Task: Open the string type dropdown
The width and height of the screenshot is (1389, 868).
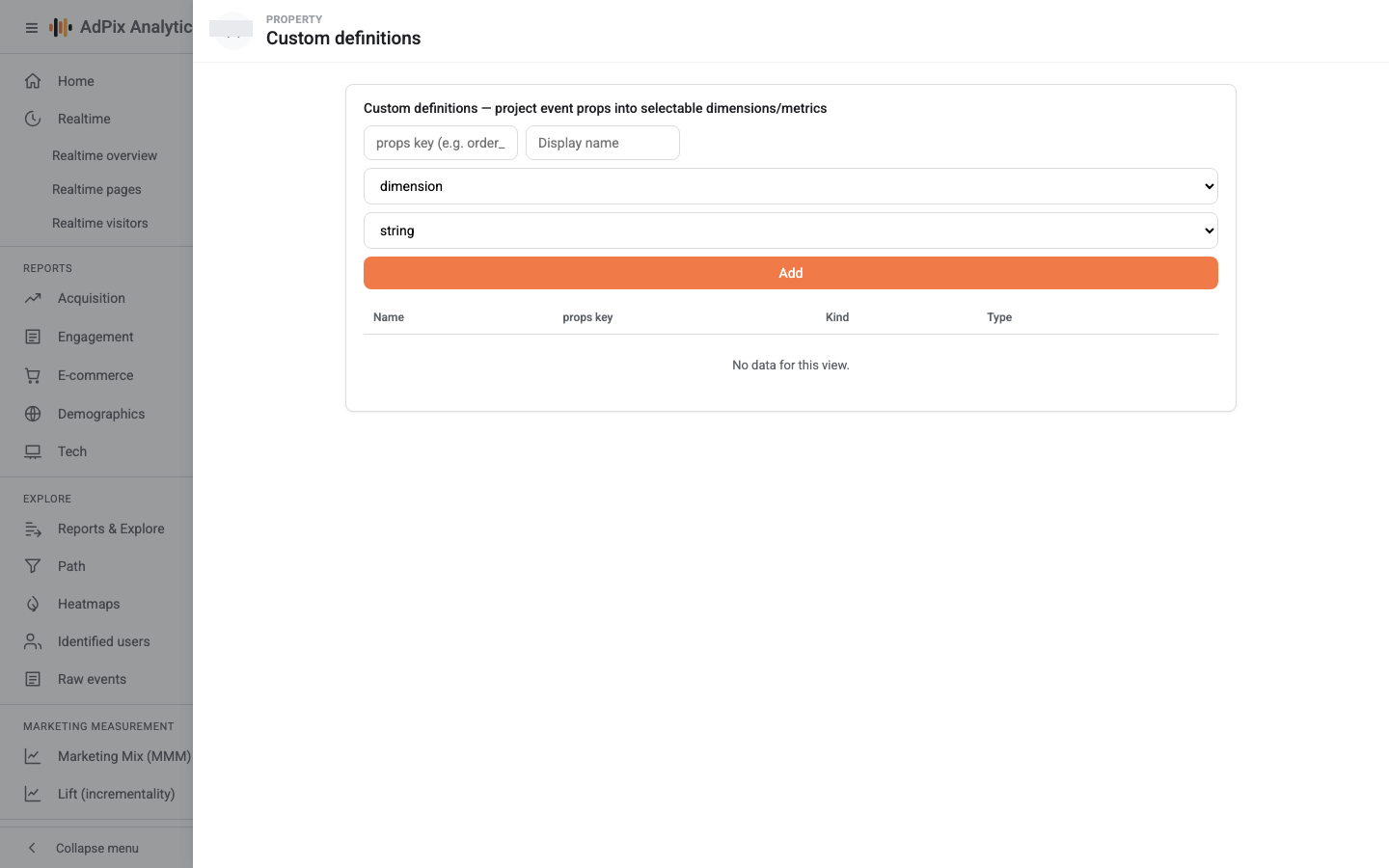Action: pos(791,231)
